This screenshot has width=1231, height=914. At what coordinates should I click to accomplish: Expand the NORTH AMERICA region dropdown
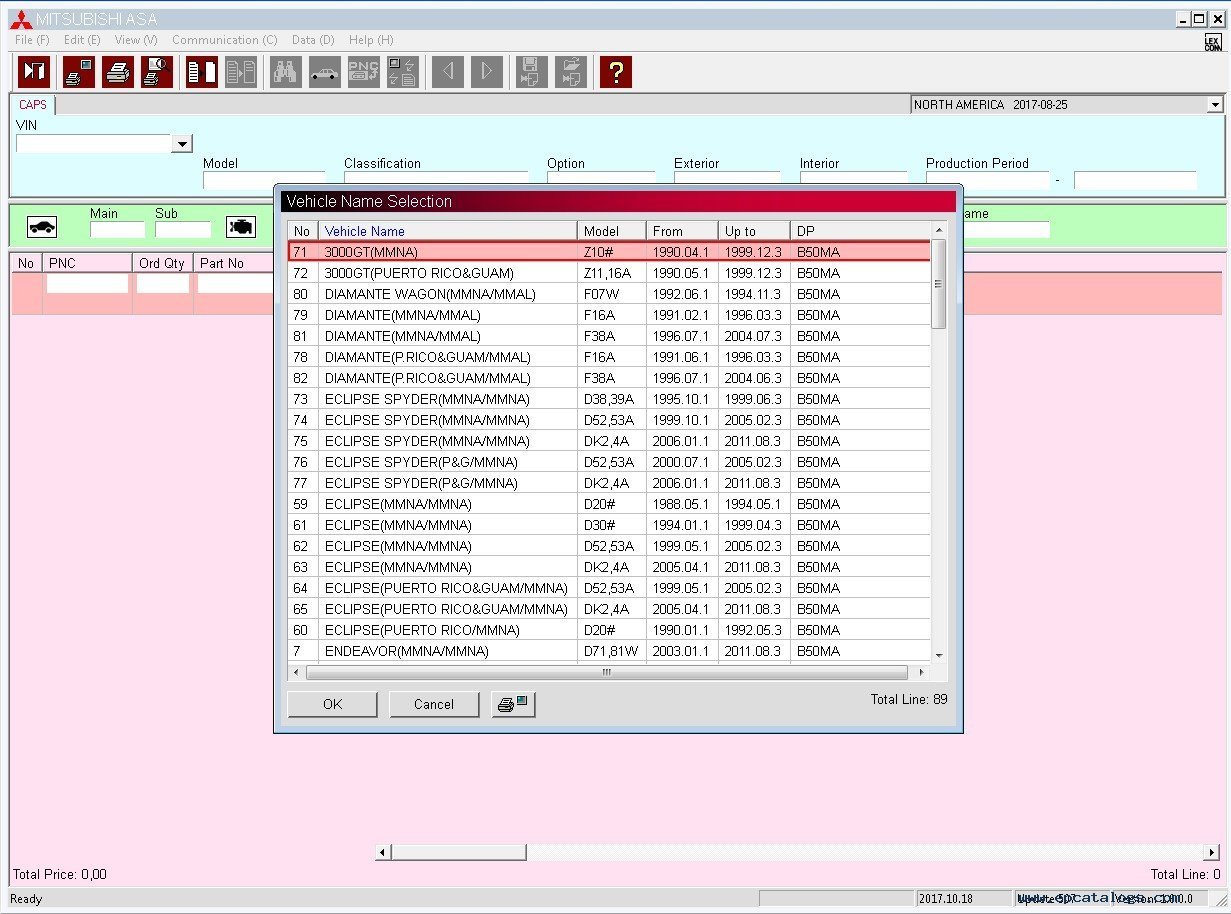tap(1215, 105)
